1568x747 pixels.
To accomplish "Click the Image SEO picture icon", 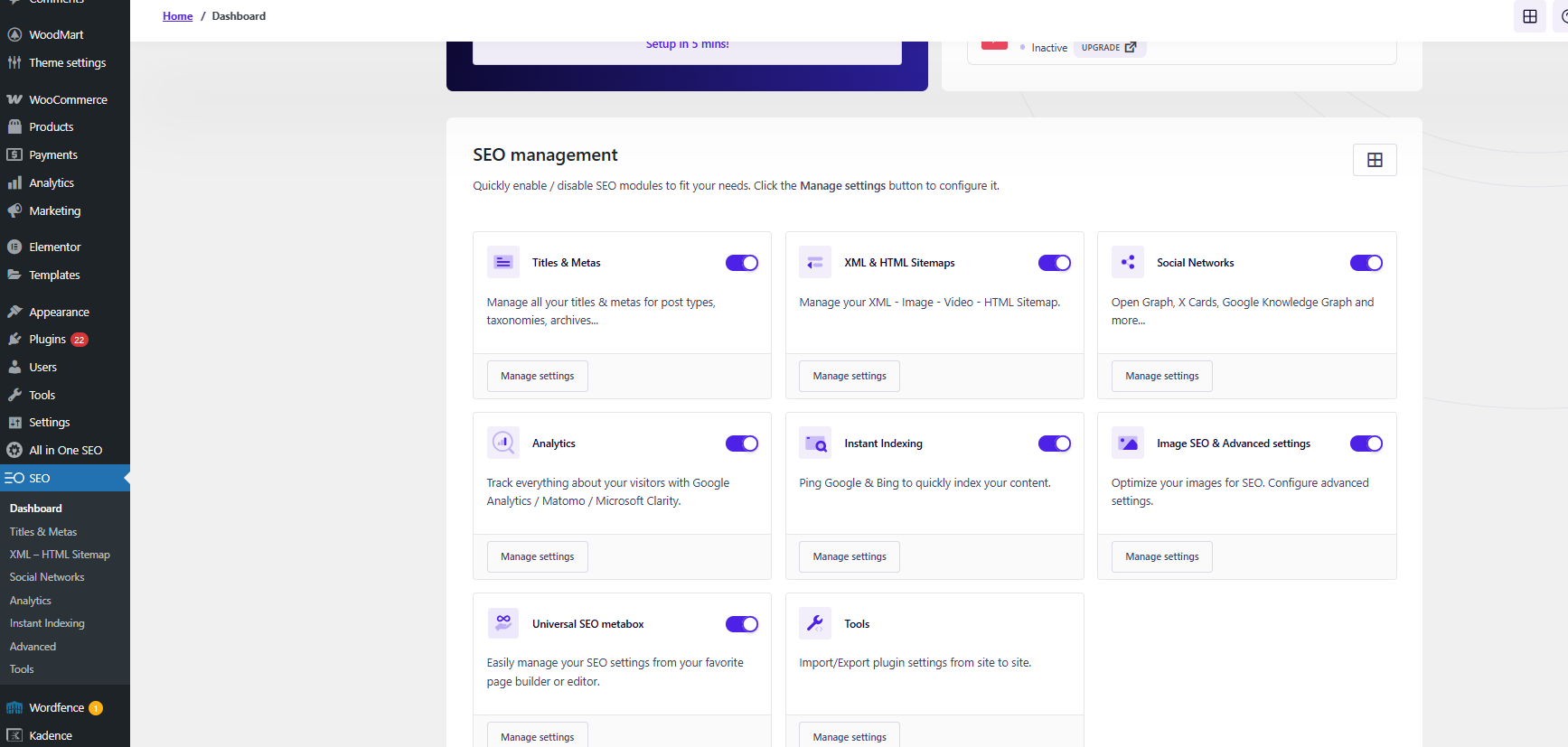I will 1127,444.
